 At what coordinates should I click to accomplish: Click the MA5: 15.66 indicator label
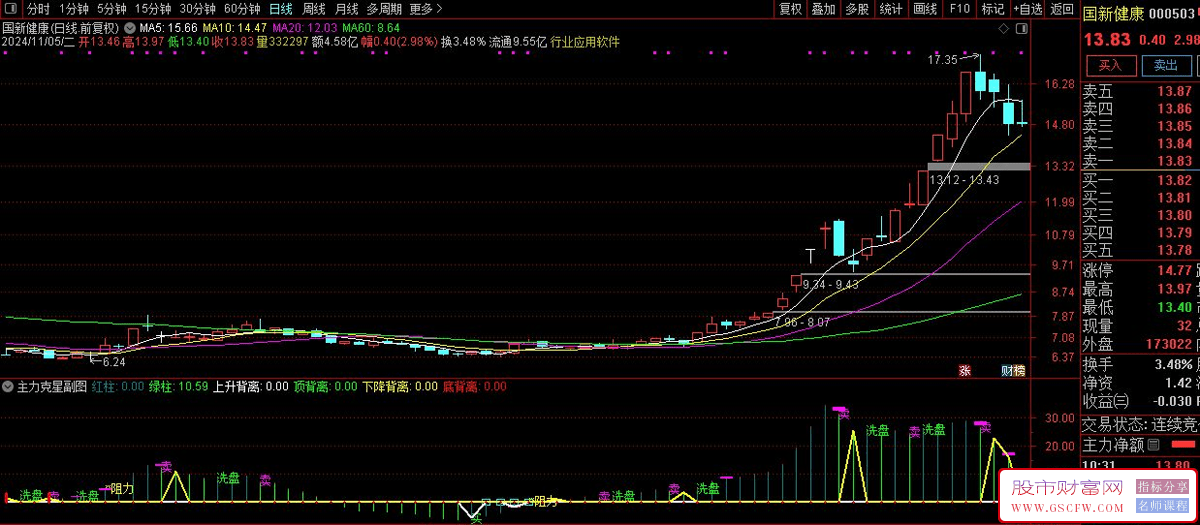[167, 28]
